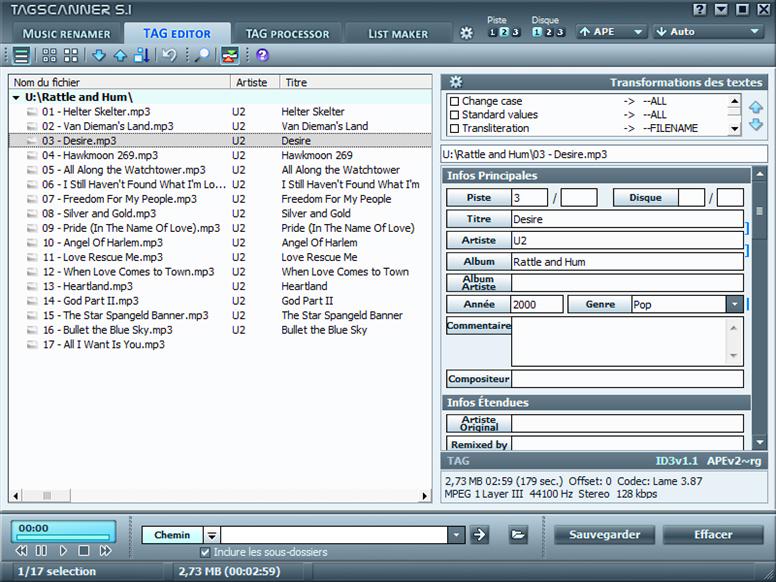Open the Tag Processor tab

[x=288, y=34]
